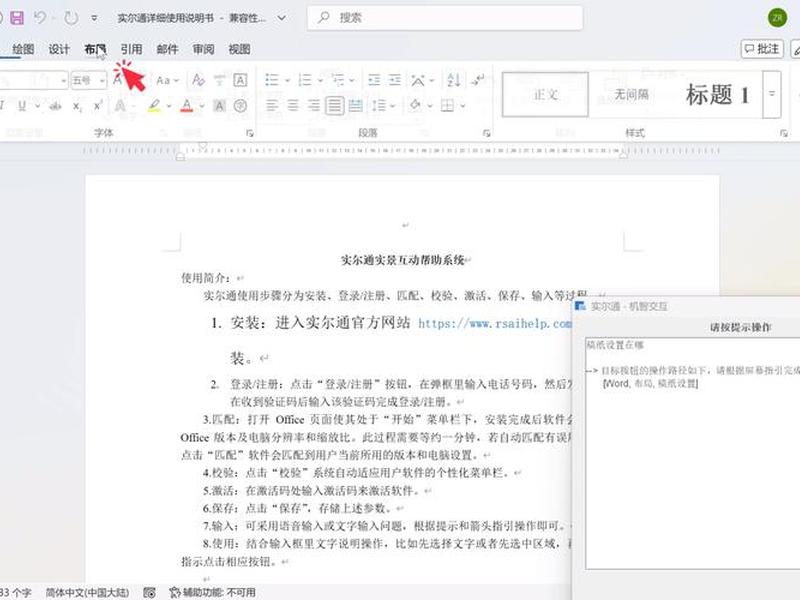Screen dimensions: 800x600
Task: Toggle underline formatting
Action: [x=22, y=106]
